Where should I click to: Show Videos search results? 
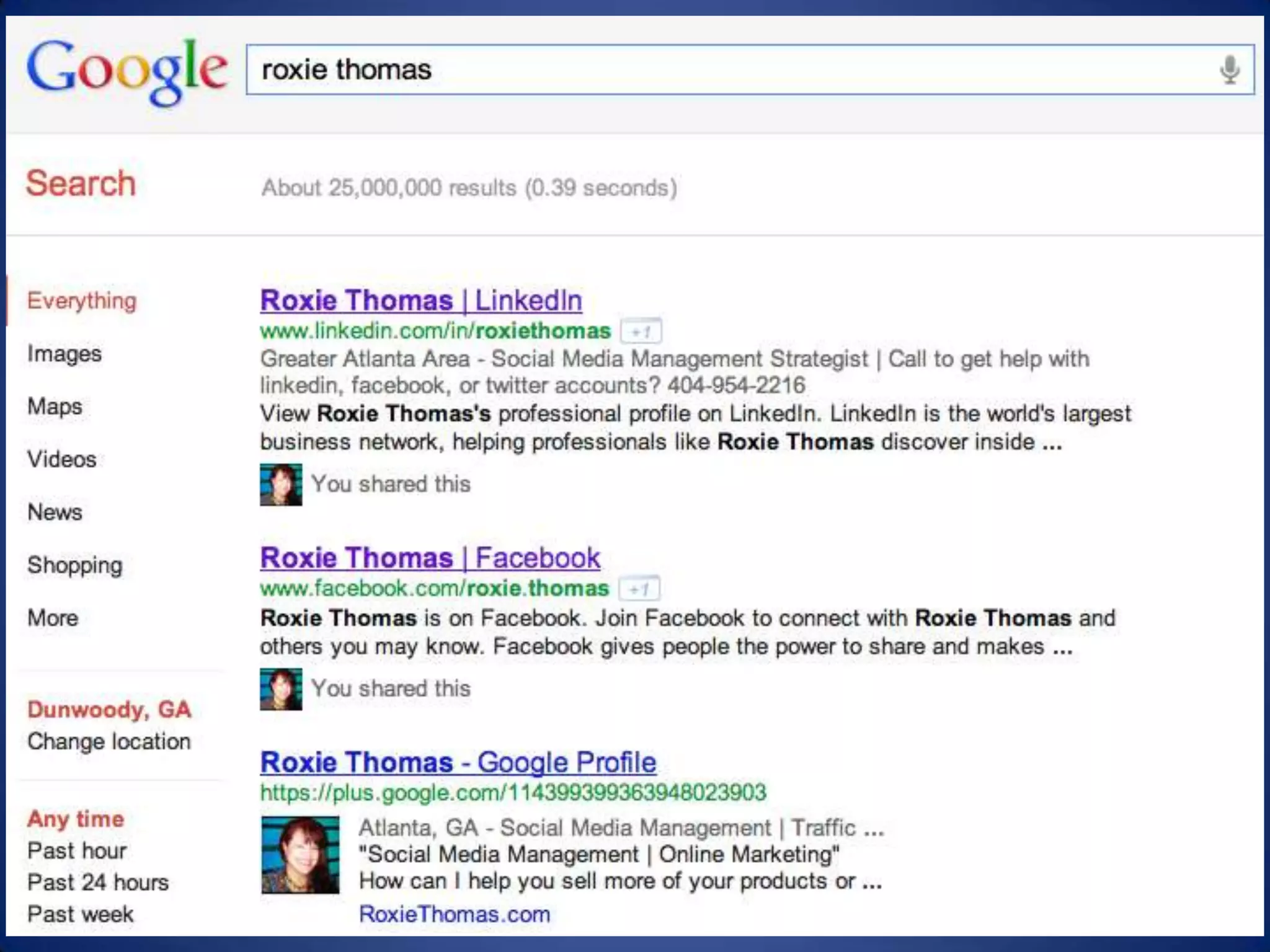[61, 459]
